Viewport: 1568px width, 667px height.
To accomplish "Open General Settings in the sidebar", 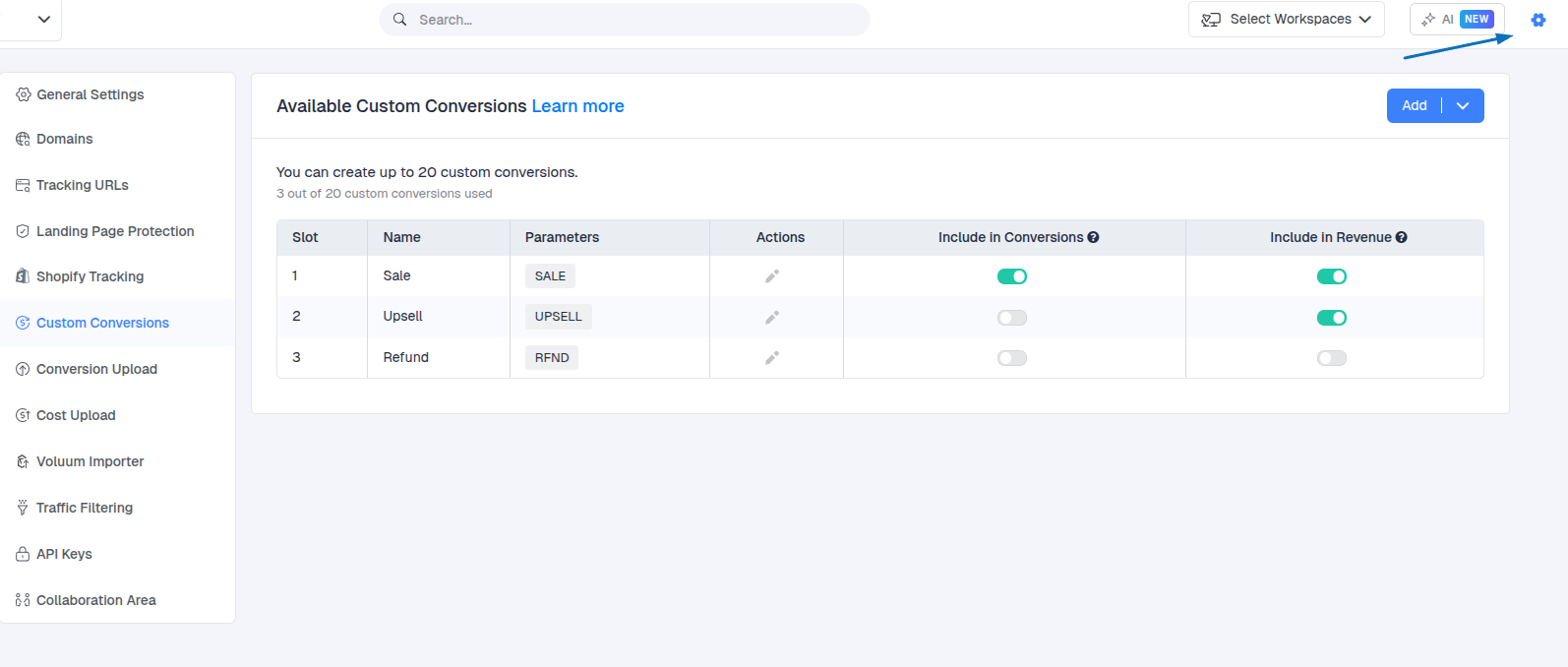I will [x=90, y=94].
